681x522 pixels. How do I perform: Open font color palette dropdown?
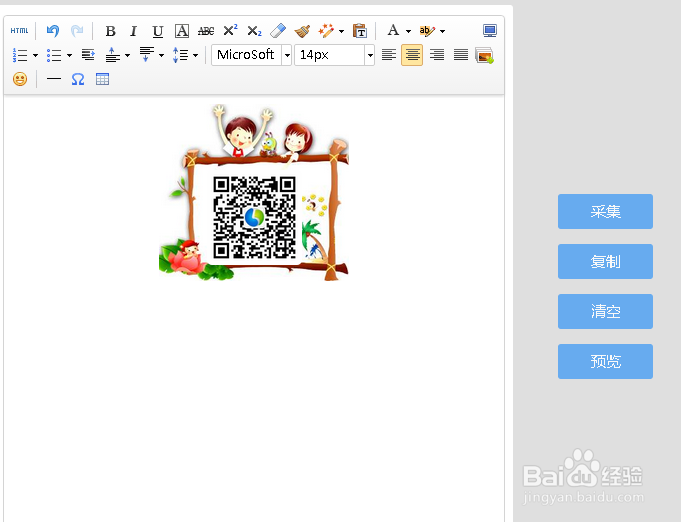[x=408, y=31]
